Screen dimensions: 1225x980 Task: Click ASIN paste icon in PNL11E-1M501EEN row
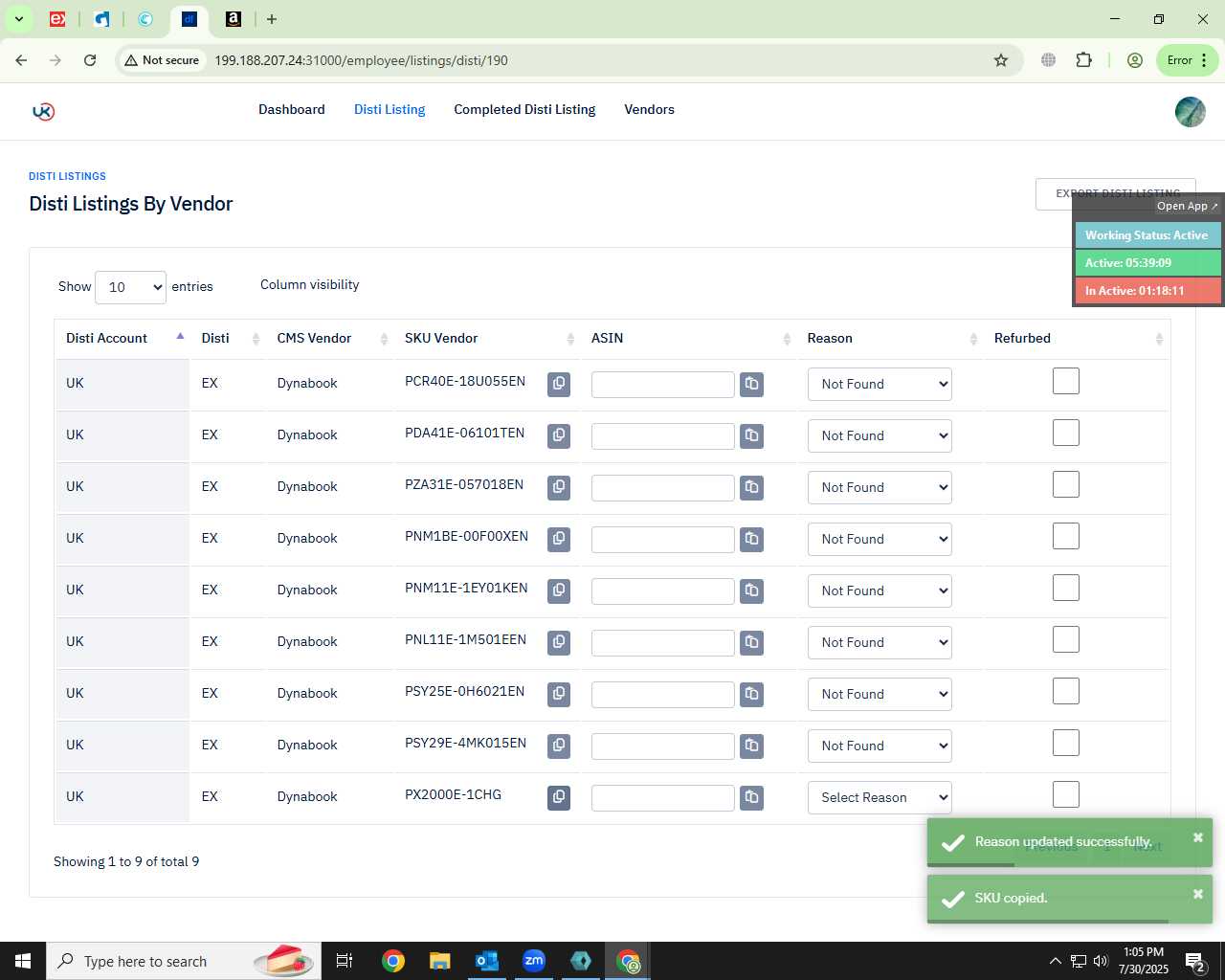752,642
